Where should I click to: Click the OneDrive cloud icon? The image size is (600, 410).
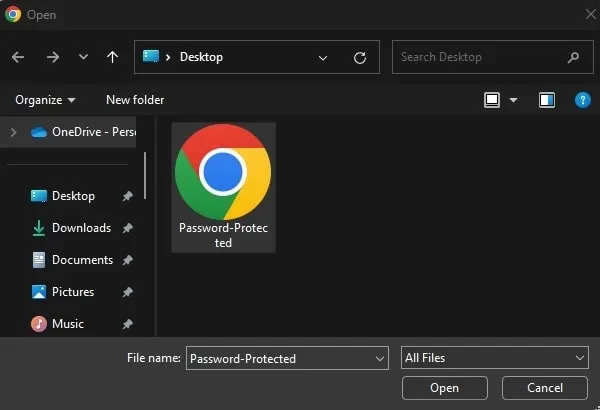(x=39, y=132)
